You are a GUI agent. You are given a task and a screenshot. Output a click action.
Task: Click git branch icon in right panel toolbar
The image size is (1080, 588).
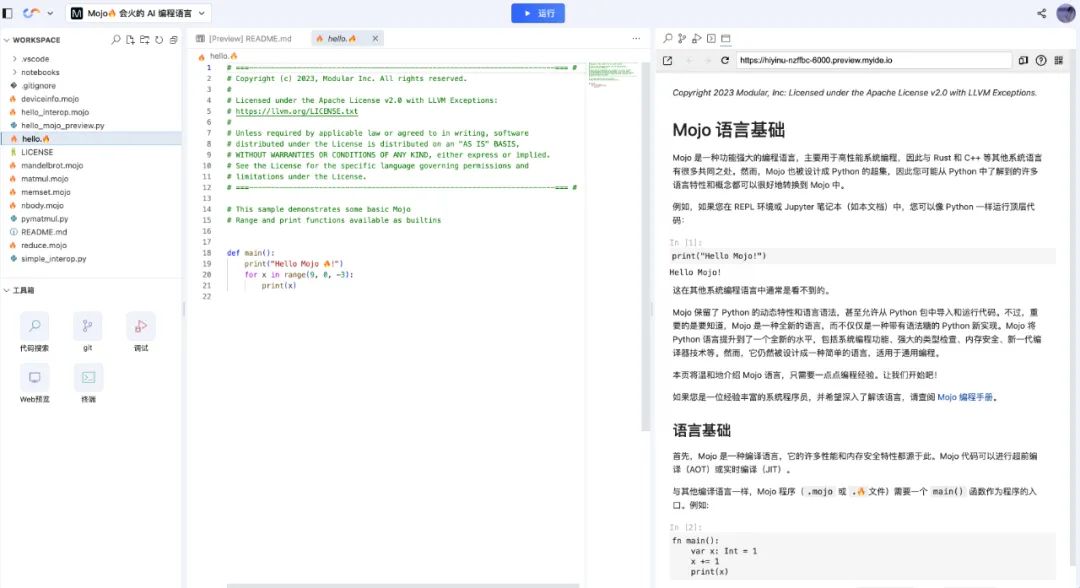(682, 39)
